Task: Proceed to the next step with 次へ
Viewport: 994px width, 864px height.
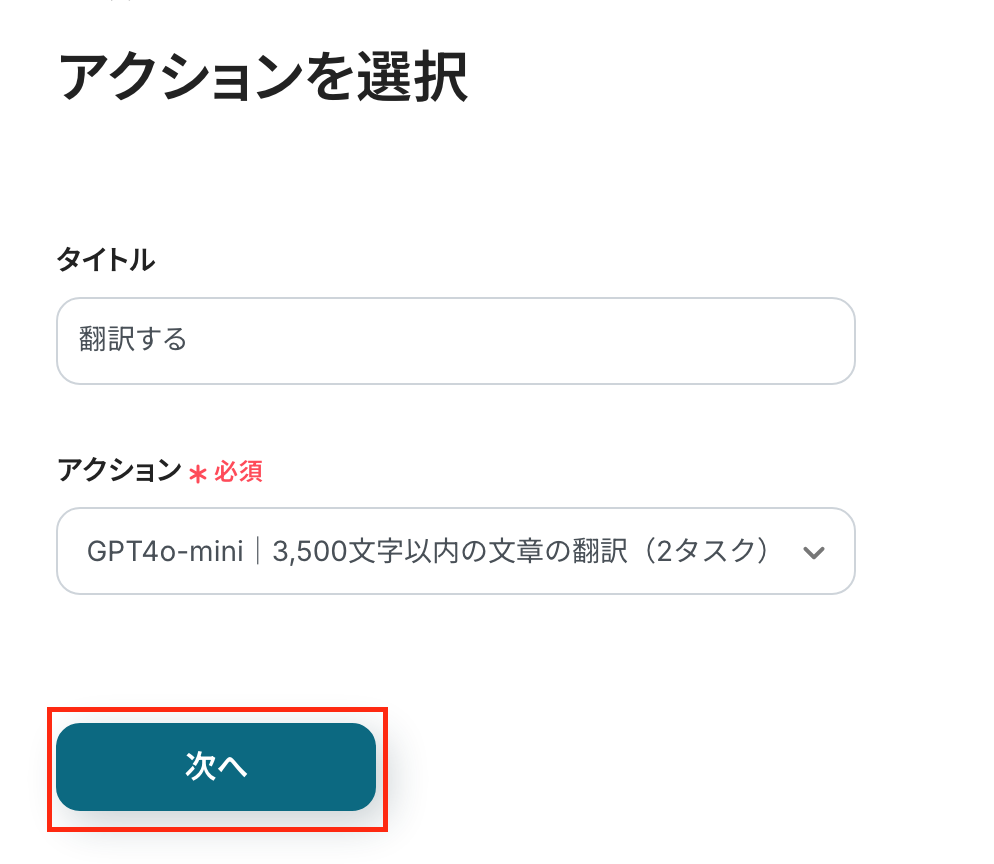Action: (x=216, y=767)
